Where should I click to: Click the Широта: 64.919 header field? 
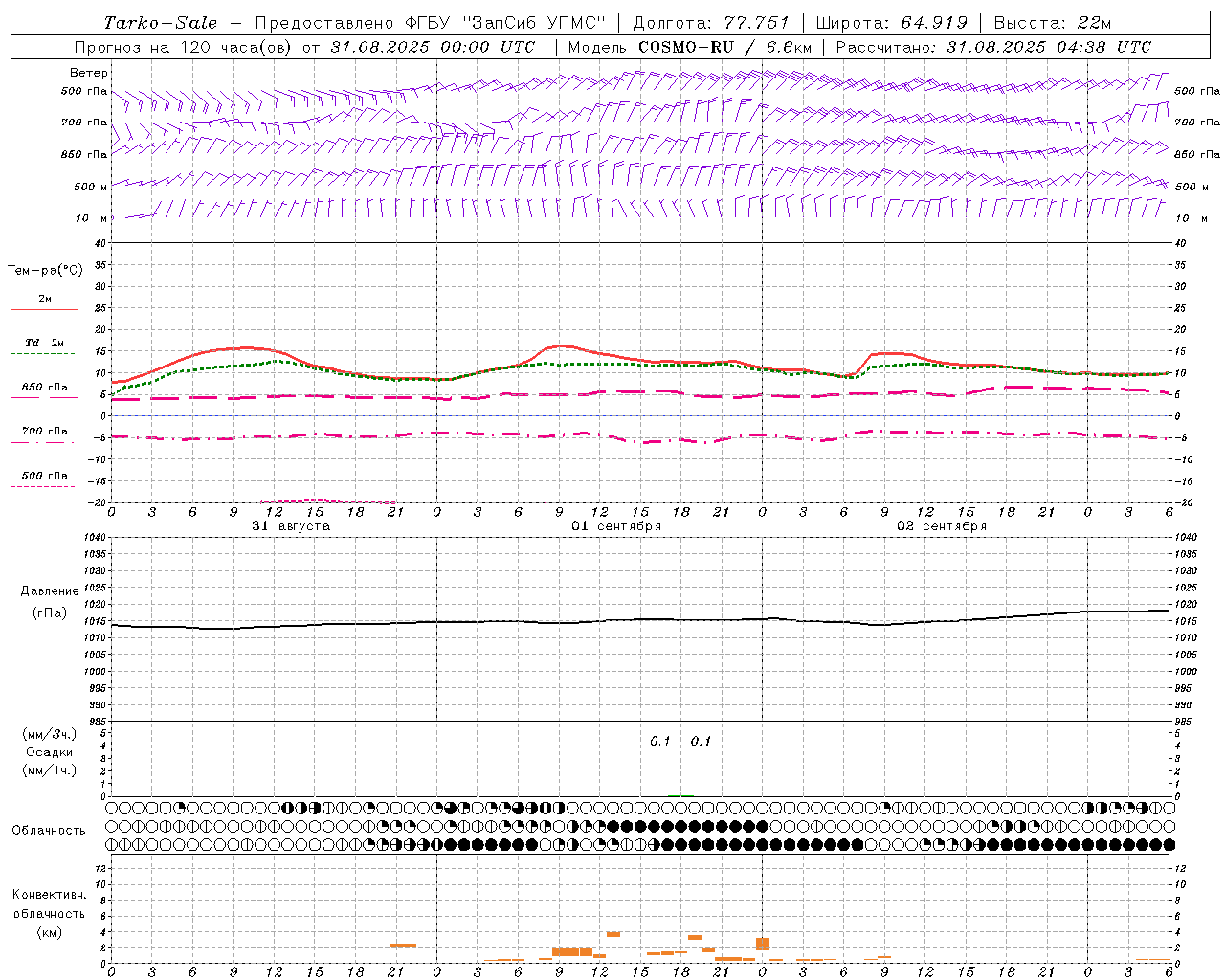(x=892, y=23)
